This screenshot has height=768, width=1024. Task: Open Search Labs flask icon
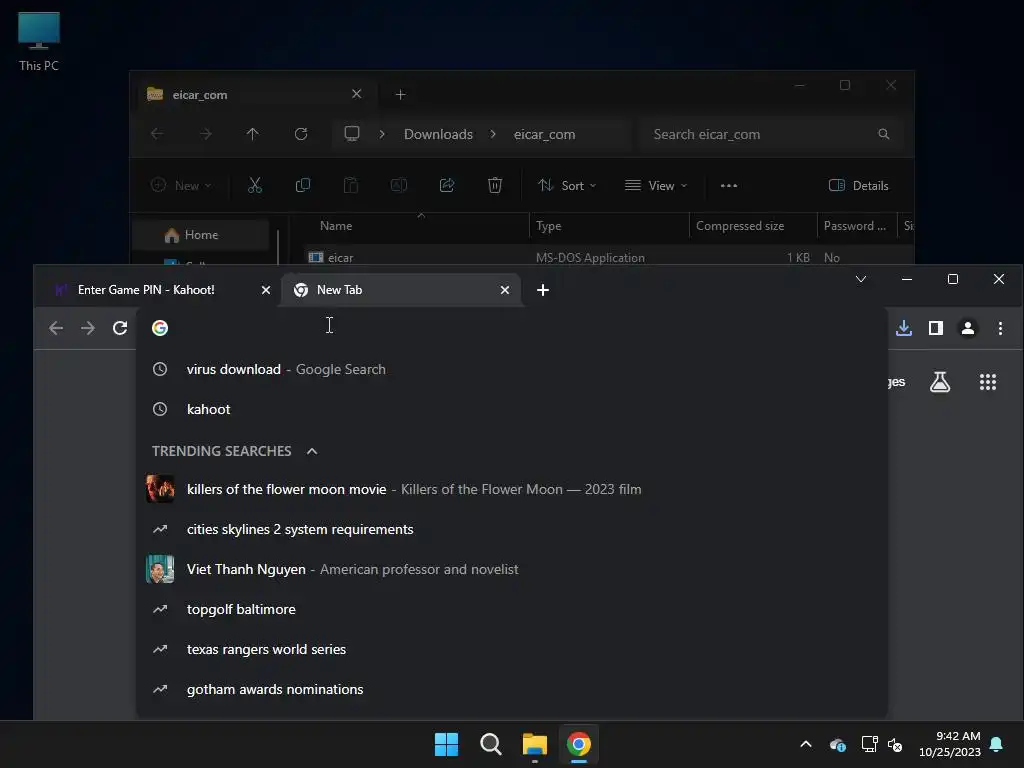[x=940, y=382]
